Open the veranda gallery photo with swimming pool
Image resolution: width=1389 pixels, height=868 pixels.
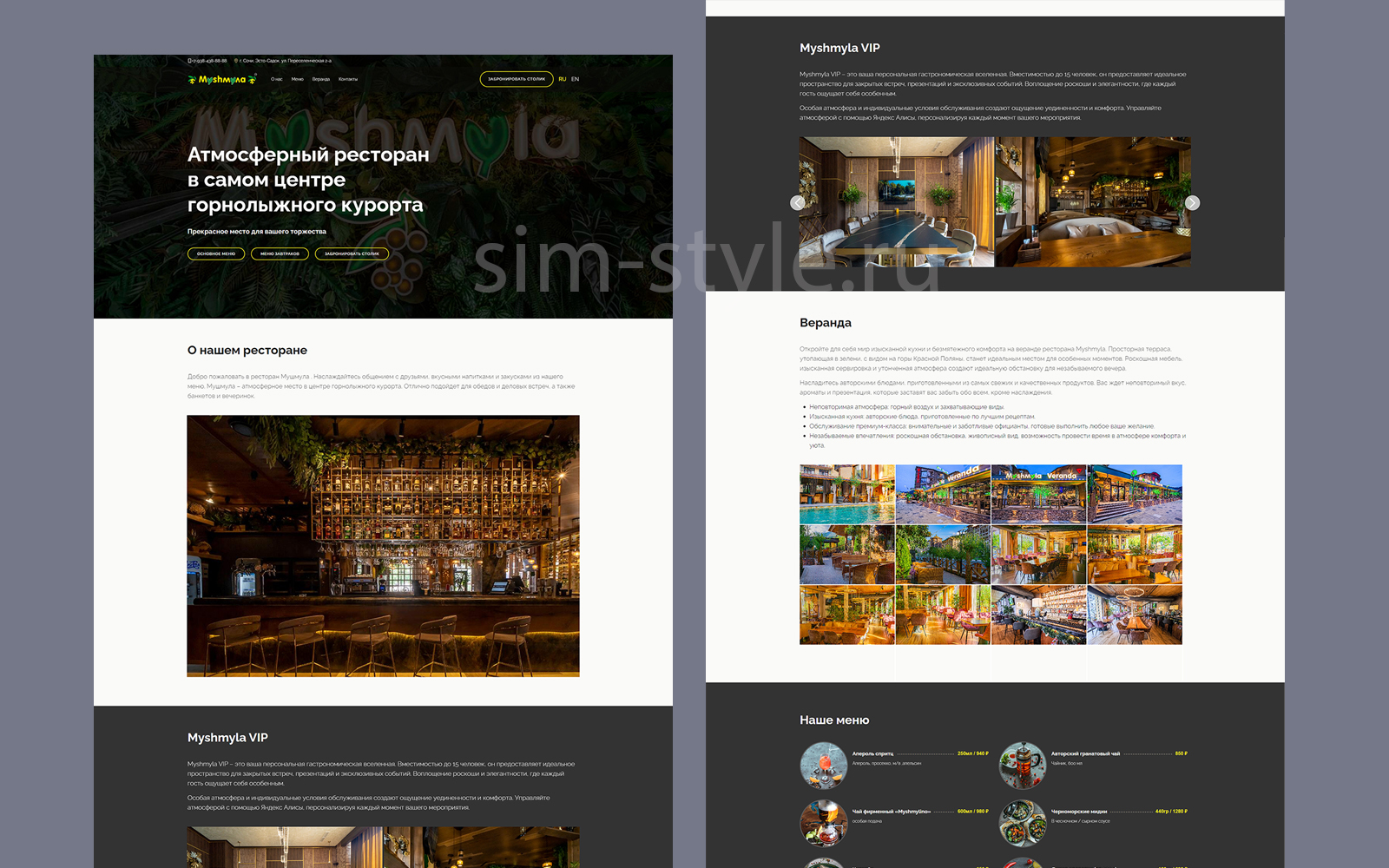coord(847,494)
